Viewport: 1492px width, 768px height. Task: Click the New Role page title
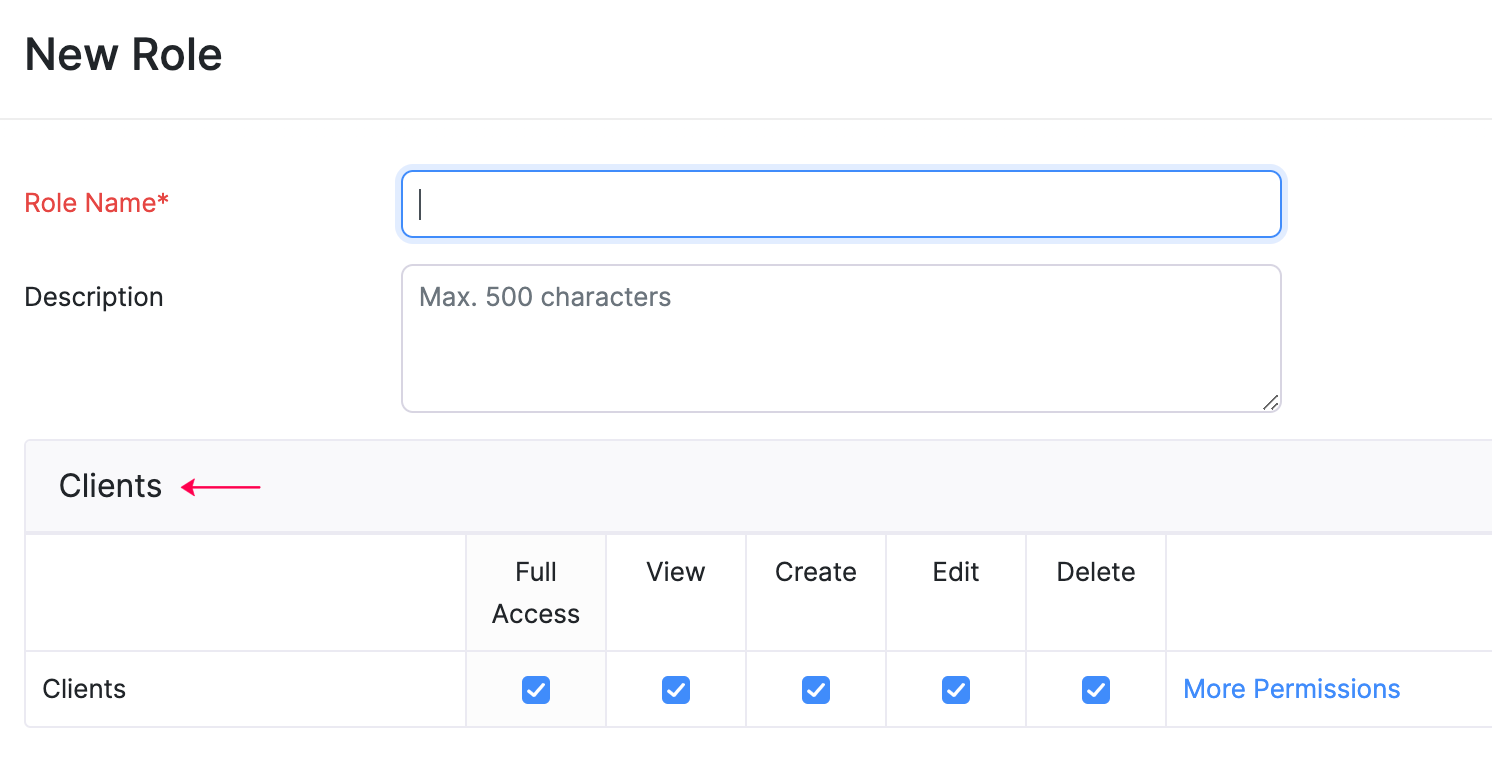point(122,55)
